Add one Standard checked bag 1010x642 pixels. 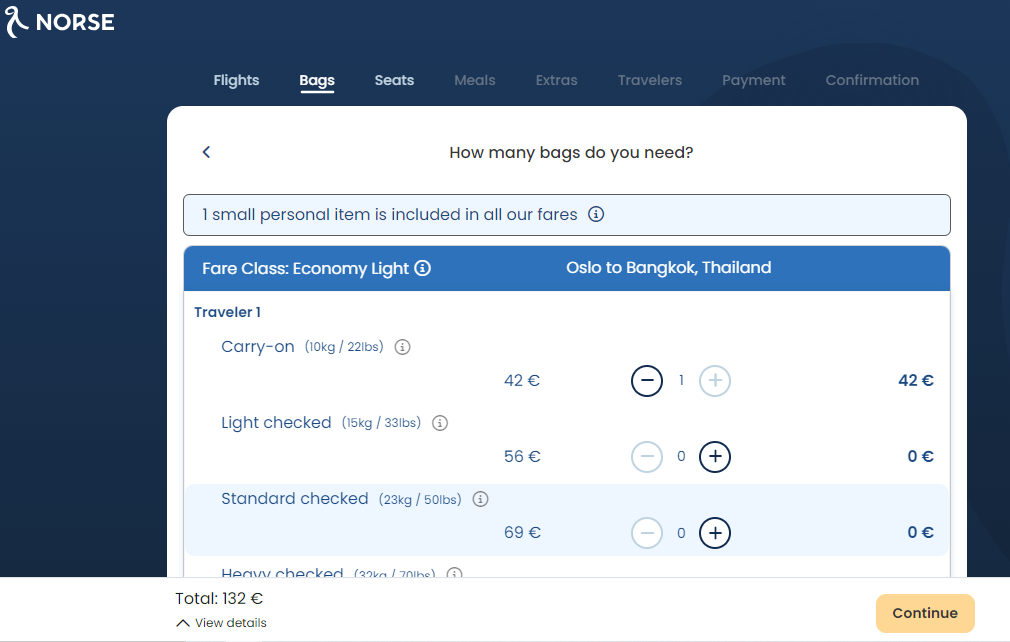click(x=715, y=533)
